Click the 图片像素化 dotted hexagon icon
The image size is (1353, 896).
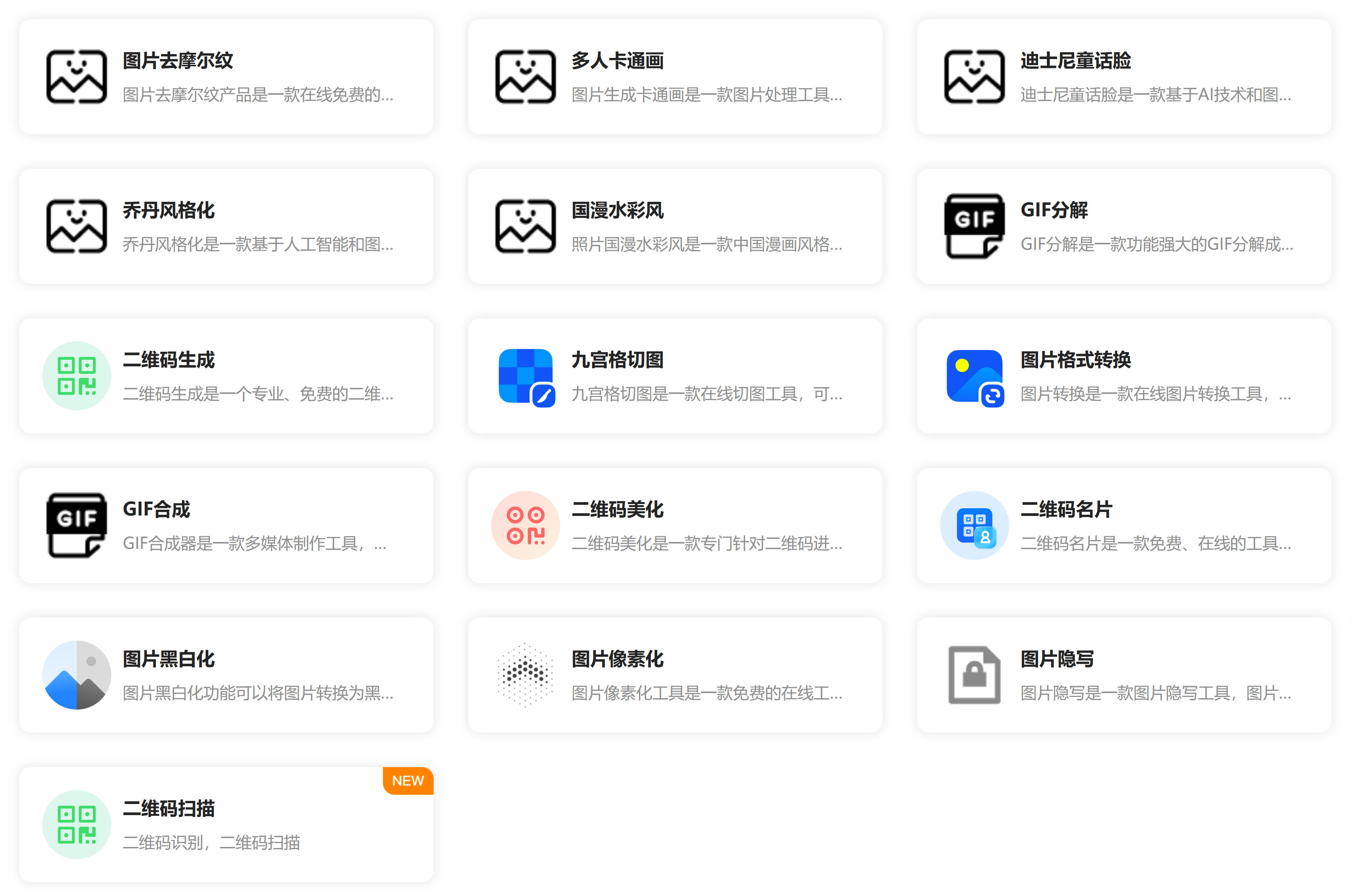pyautogui.click(x=525, y=675)
